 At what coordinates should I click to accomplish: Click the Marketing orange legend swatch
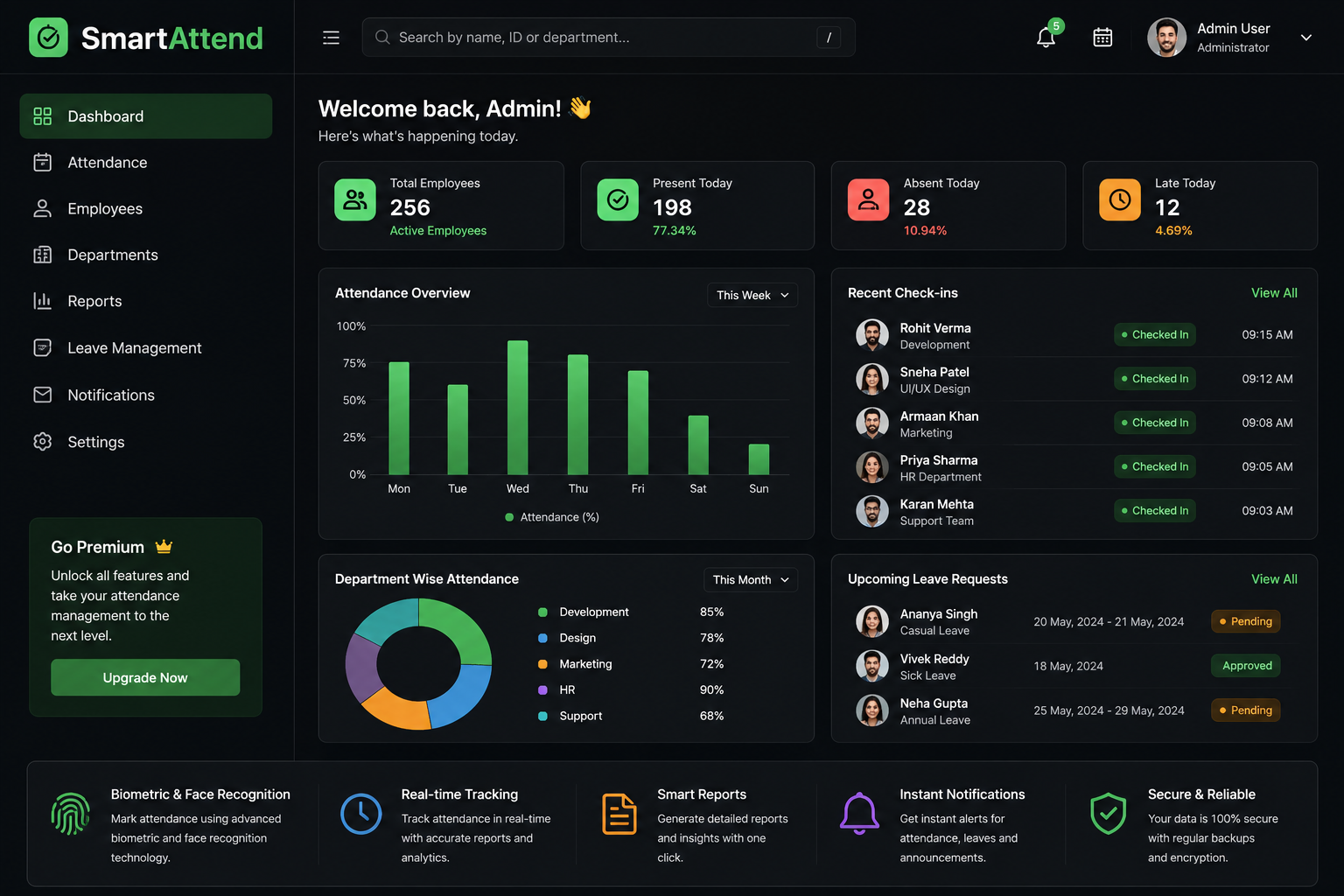click(x=542, y=664)
